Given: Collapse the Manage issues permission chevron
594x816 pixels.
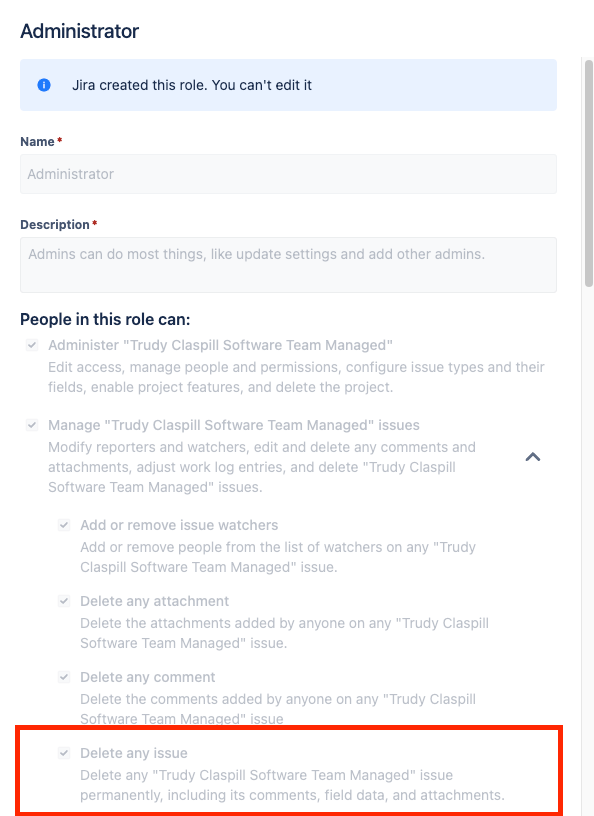Looking at the screenshot, I should (533, 457).
